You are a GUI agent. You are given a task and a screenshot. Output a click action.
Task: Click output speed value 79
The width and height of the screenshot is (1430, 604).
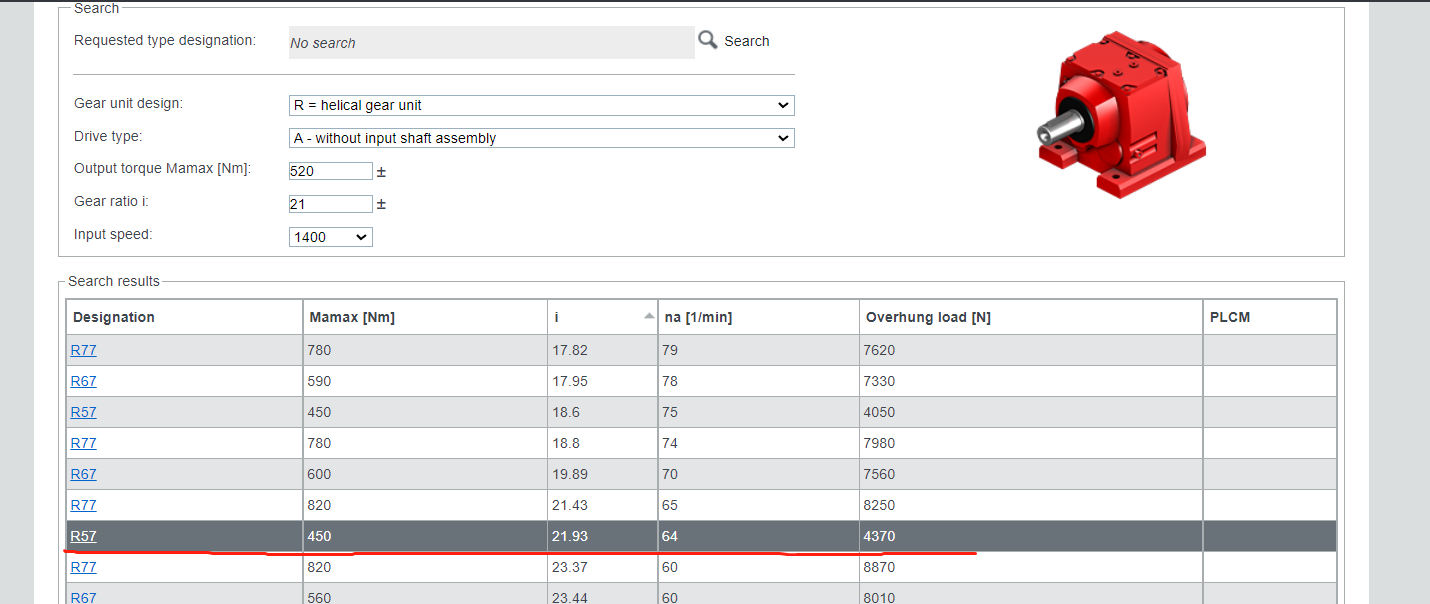click(670, 350)
